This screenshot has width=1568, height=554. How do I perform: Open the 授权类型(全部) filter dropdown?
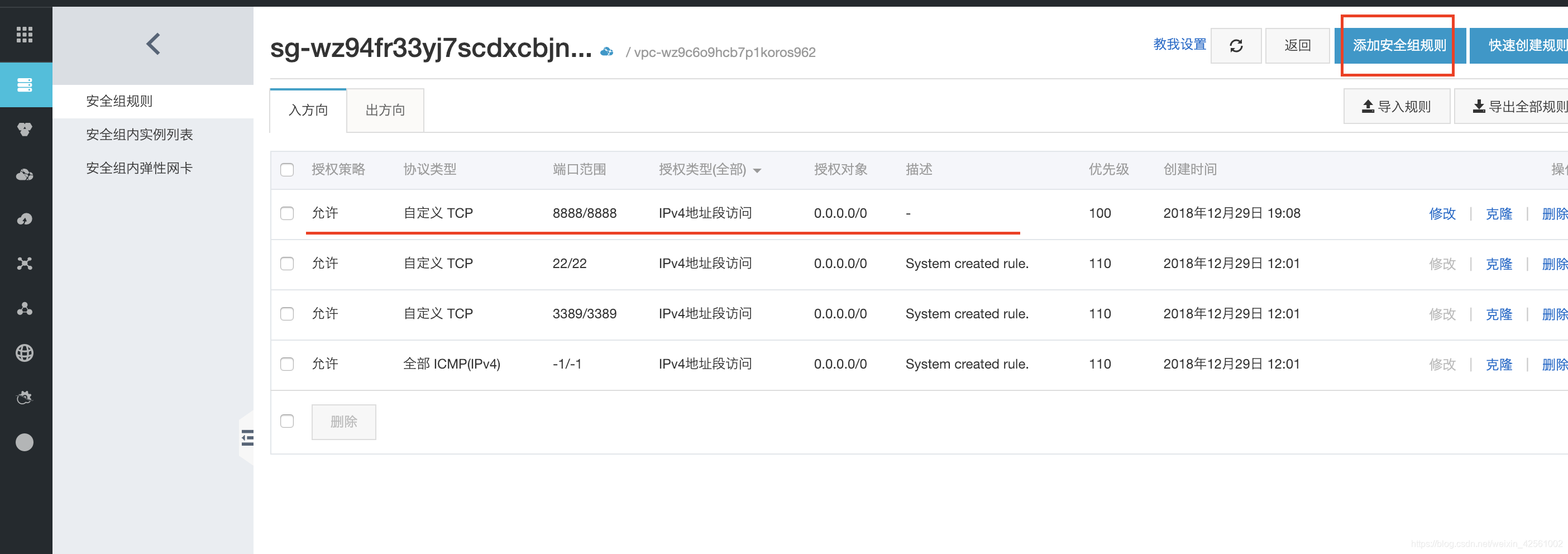point(710,170)
